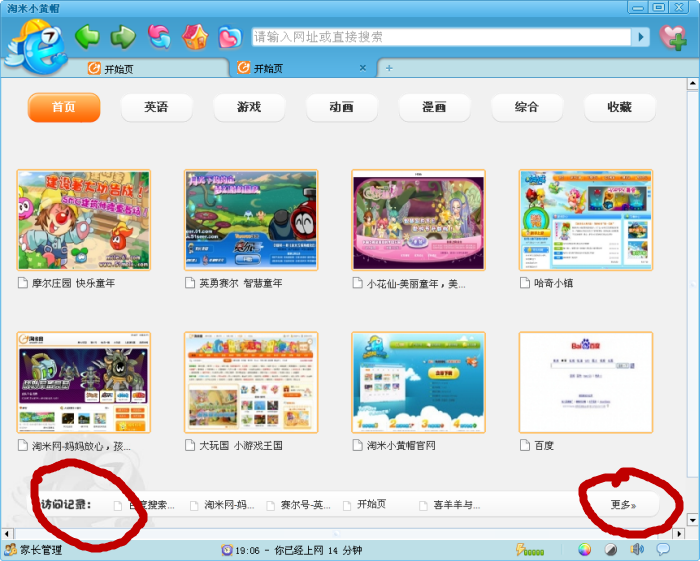Switch to the 动画 category tab
Viewport: 700px width, 561px height.
[x=341, y=107]
